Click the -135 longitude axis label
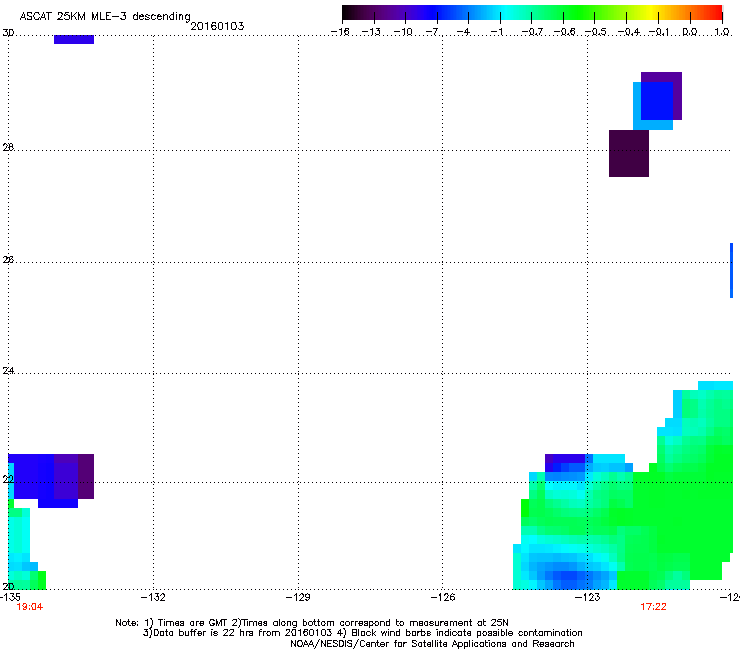 point(10,597)
